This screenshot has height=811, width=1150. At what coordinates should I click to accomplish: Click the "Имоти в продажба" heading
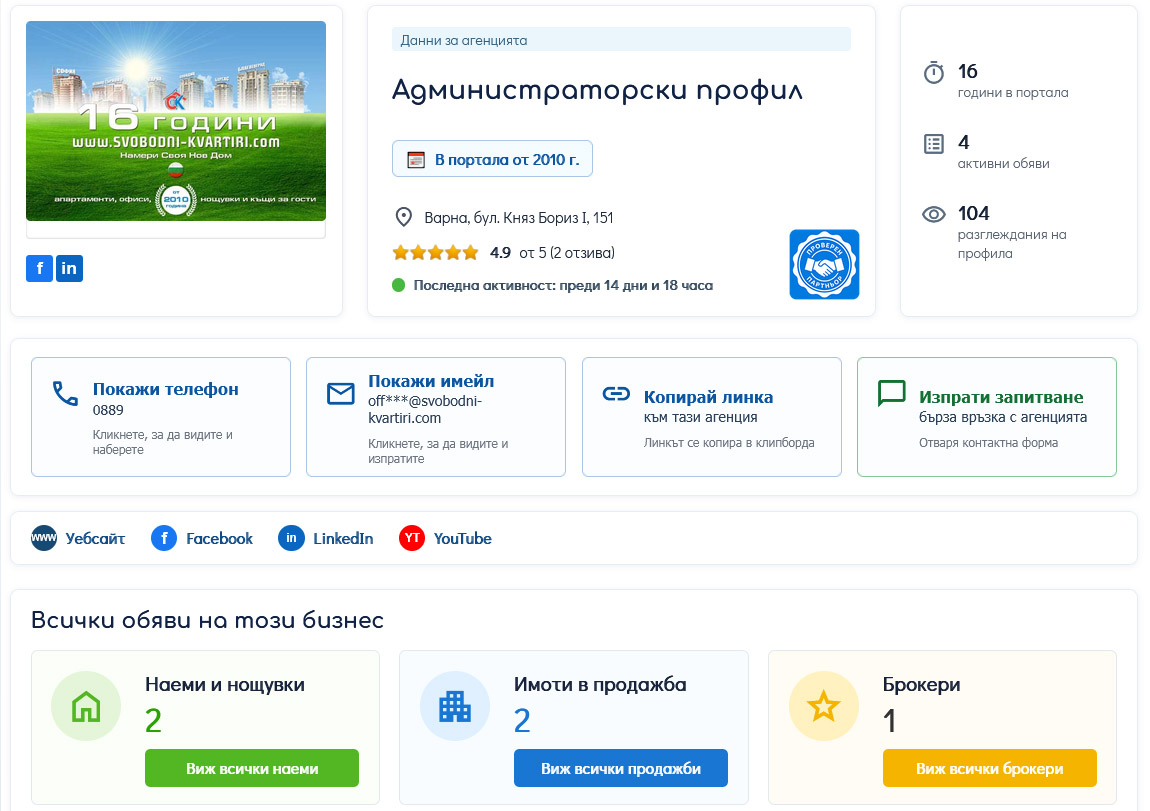tap(600, 685)
